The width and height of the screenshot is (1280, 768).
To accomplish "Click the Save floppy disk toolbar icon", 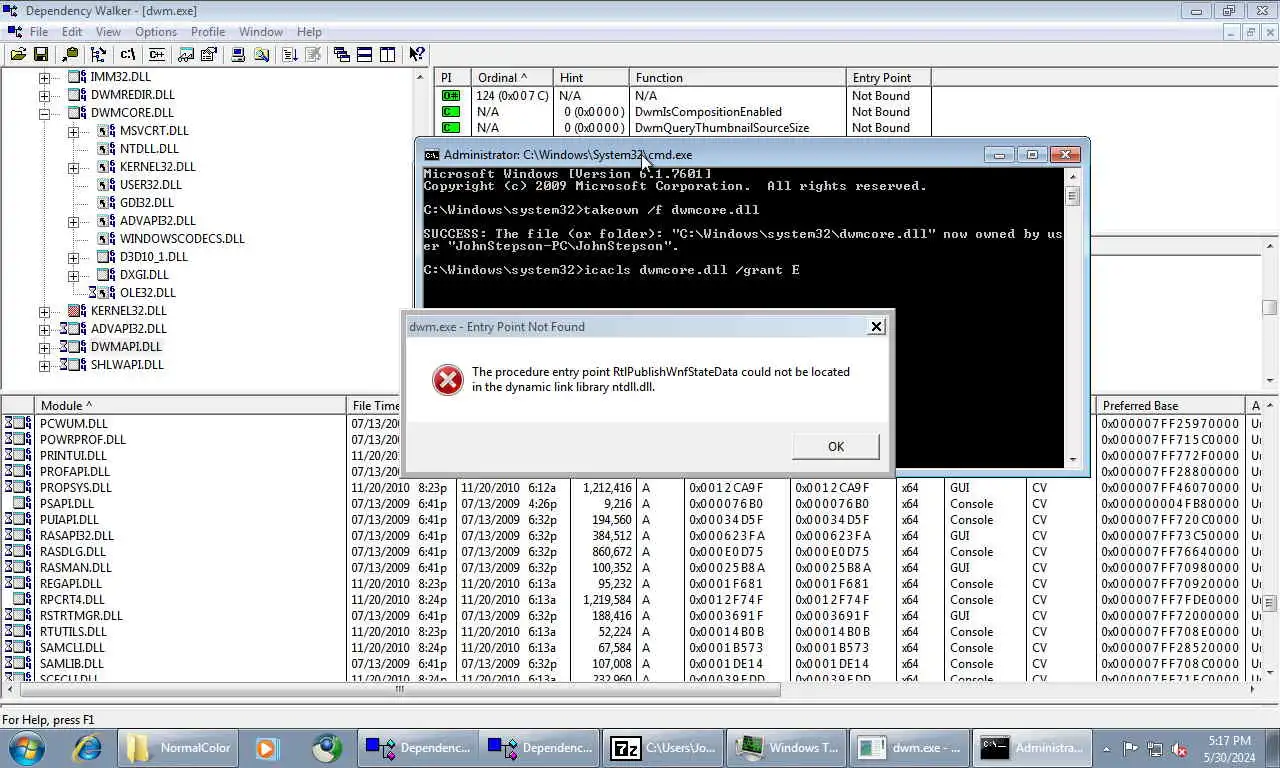I will 41,54.
